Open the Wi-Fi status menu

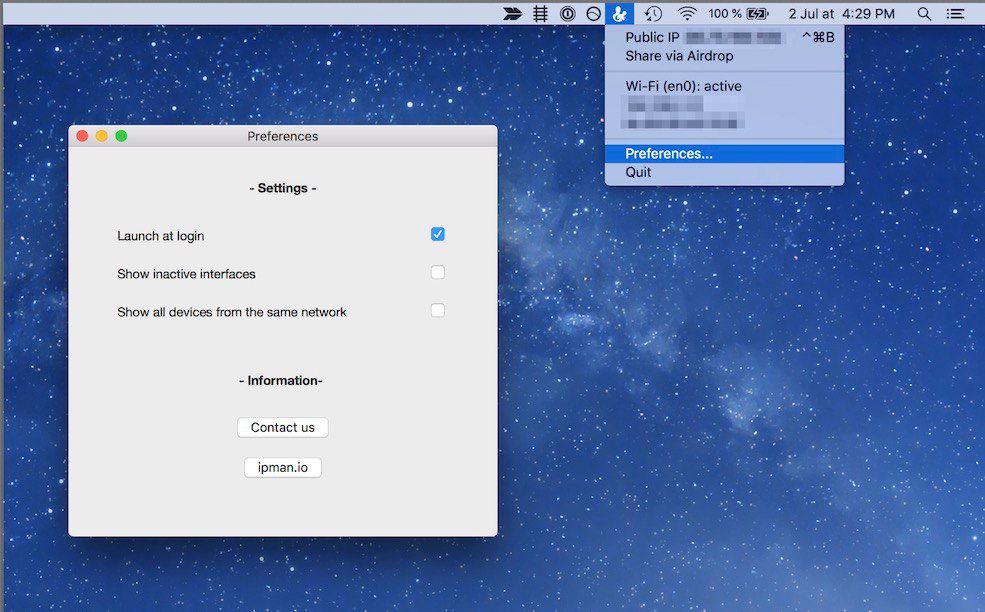click(x=687, y=14)
